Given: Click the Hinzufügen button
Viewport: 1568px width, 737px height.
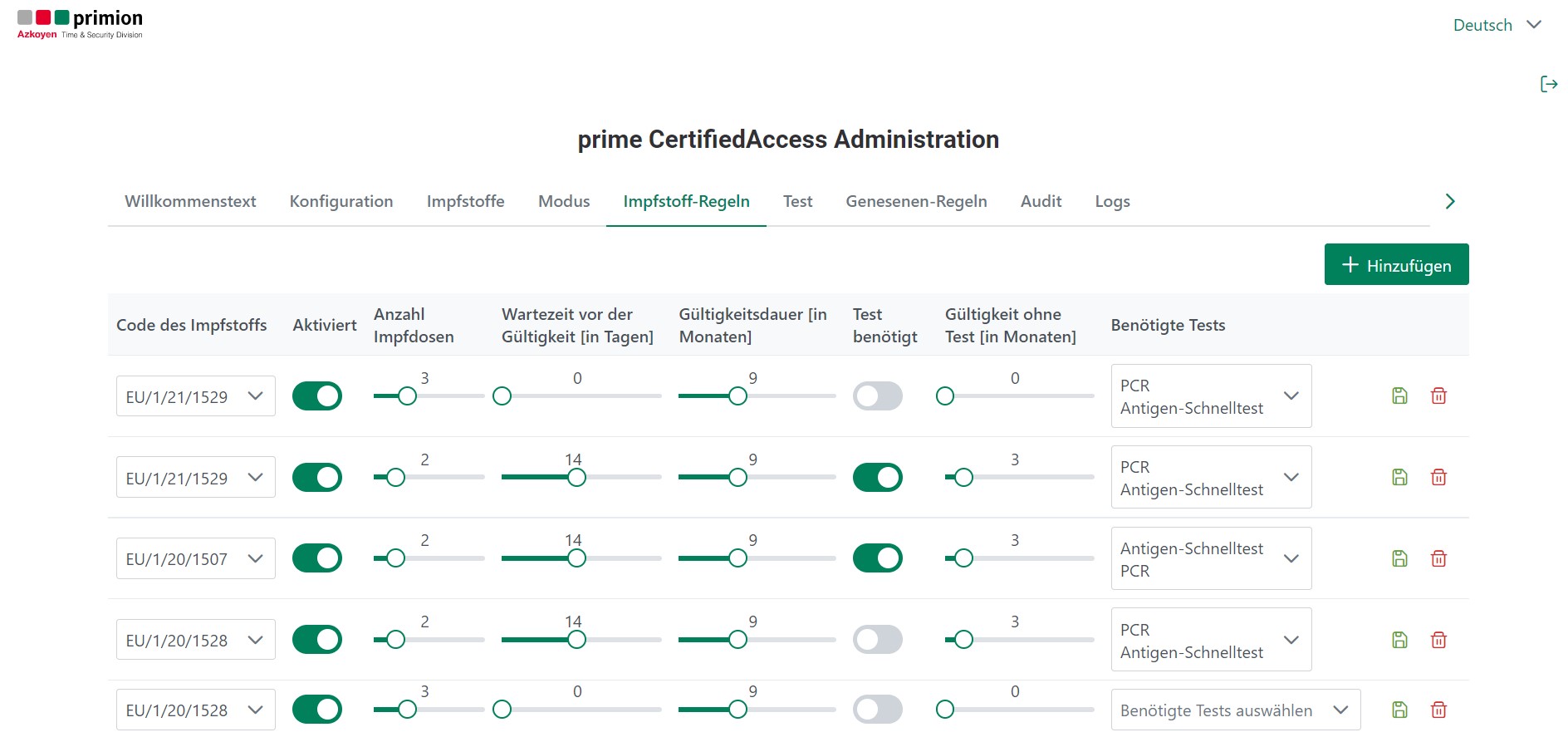Looking at the screenshot, I should pyautogui.click(x=1396, y=265).
